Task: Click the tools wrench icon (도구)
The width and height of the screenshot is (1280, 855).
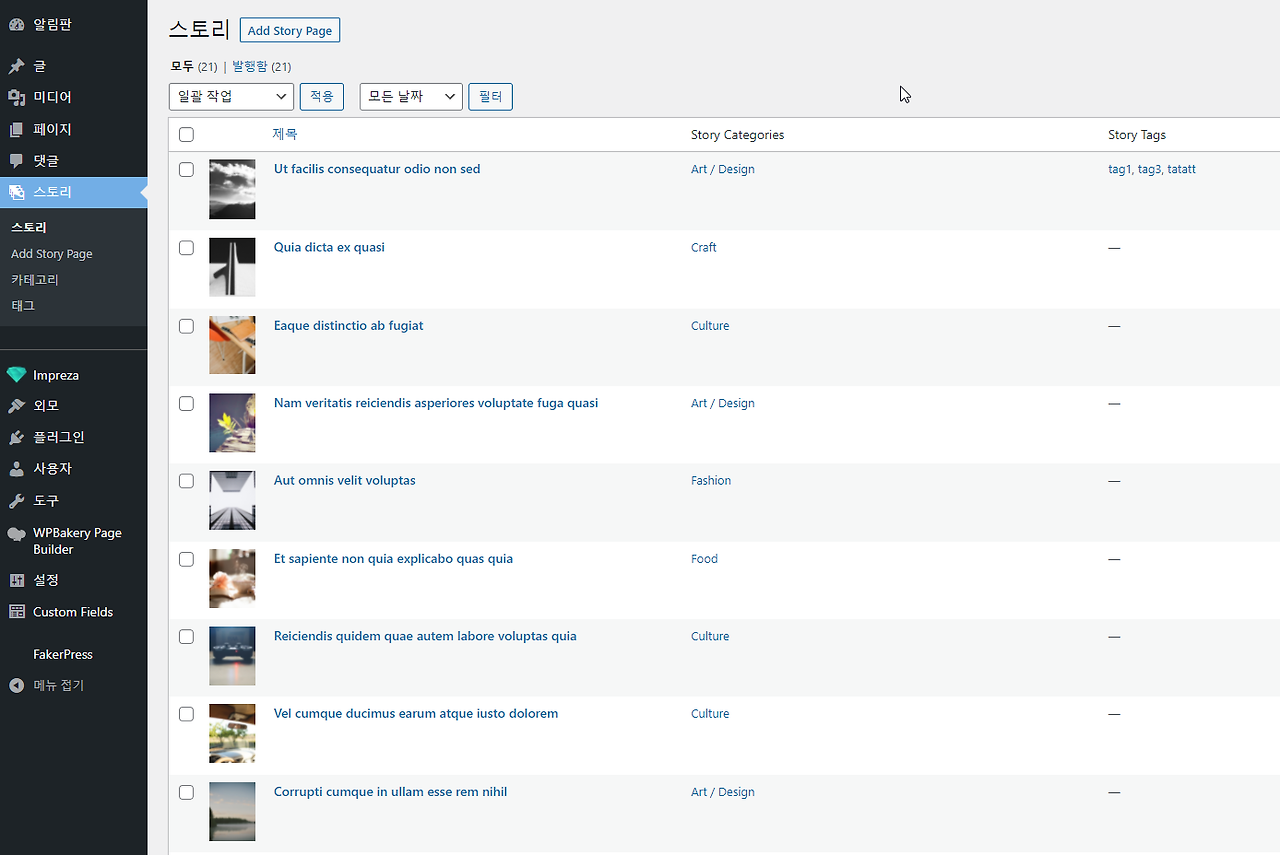Action: (16, 500)
